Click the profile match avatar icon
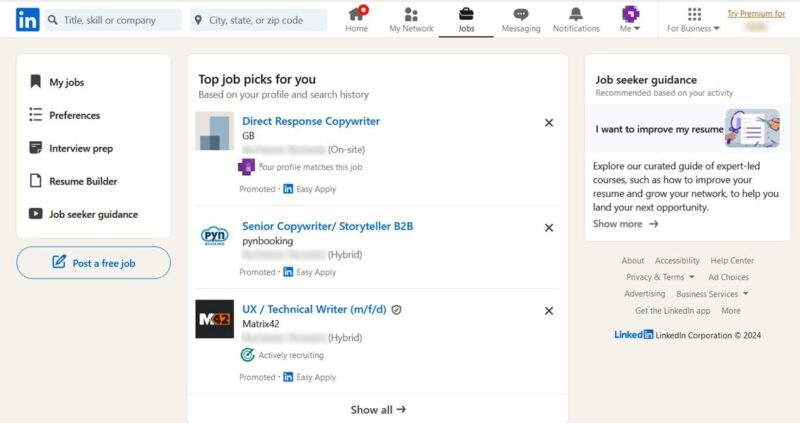The width and height of the screenshot is (800, 423). 246,167
